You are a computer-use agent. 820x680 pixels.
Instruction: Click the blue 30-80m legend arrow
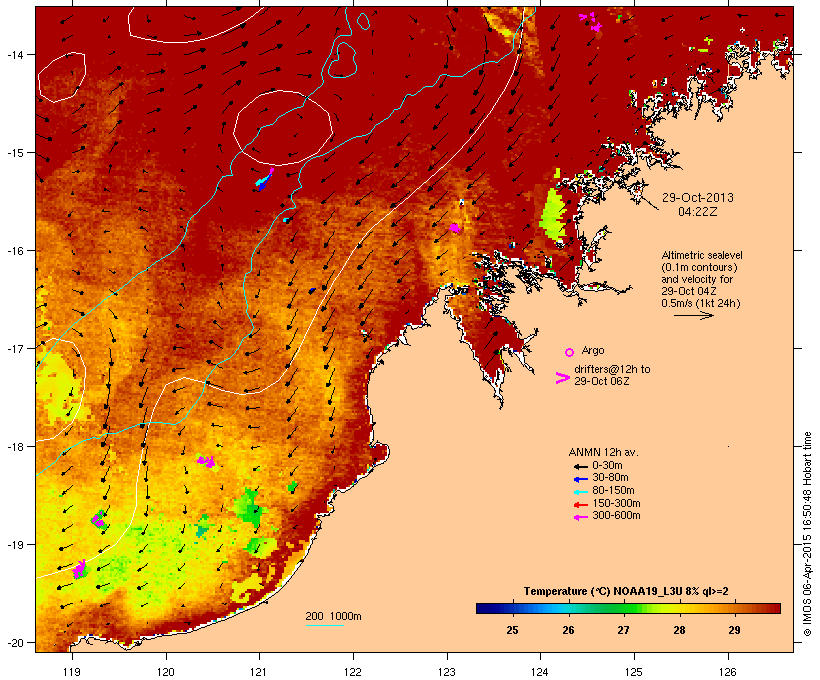(580, 479)
